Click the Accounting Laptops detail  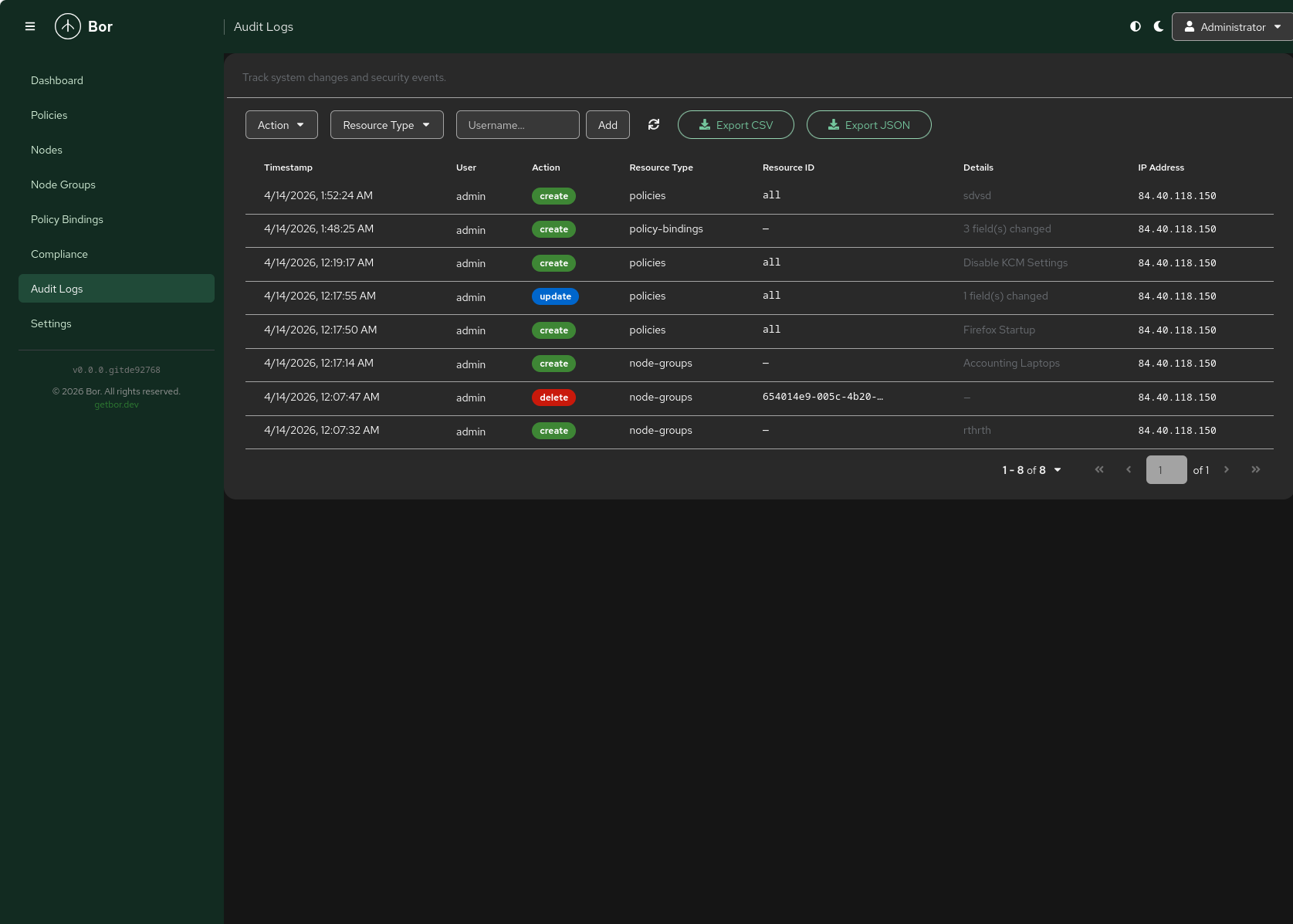(x=1011, y=363)
